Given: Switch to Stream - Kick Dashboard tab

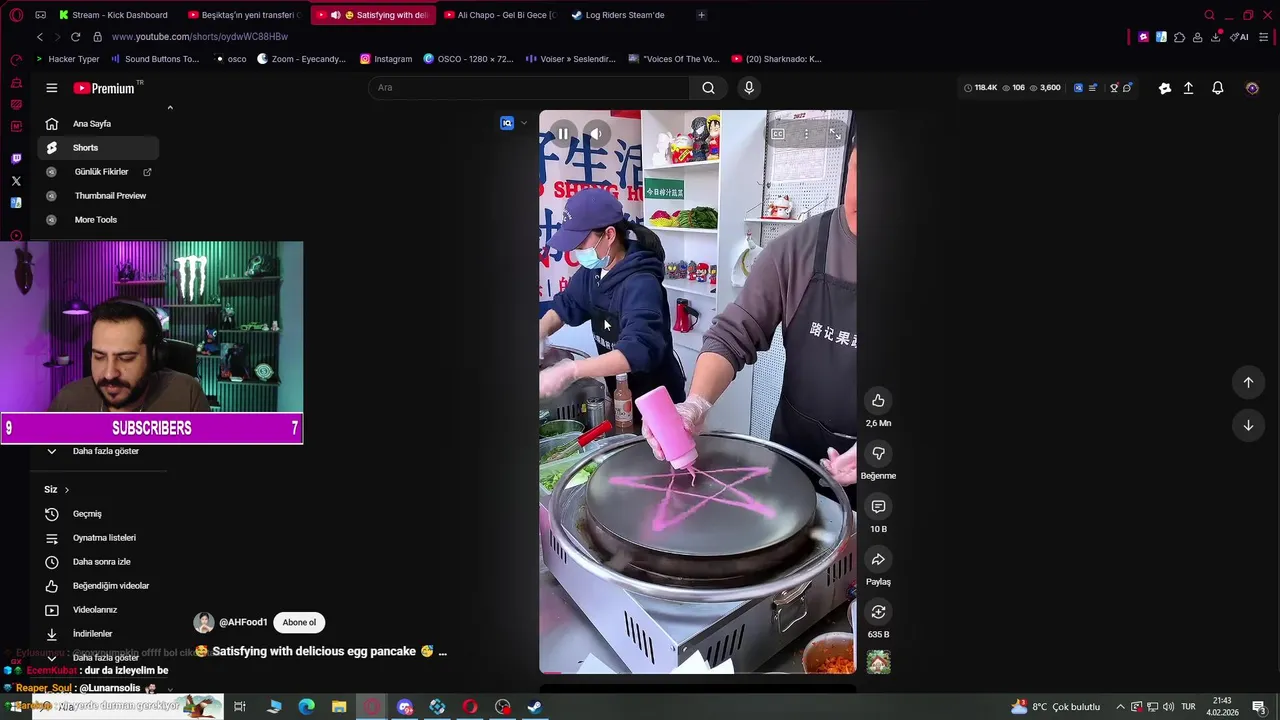Looking at the screenshot, I should [x=113, y=15].
